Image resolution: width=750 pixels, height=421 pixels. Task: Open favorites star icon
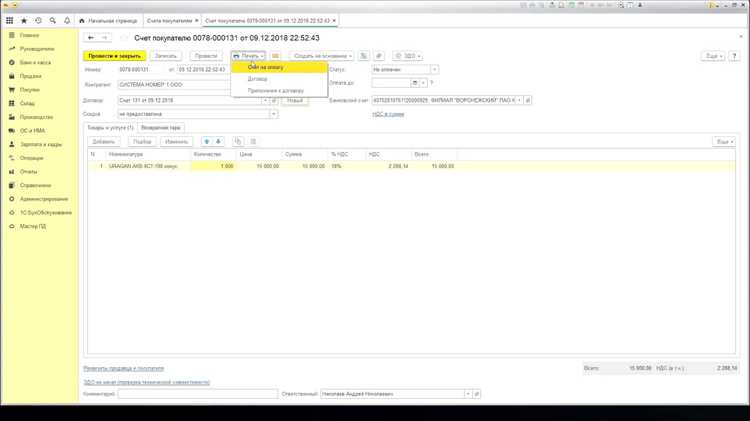(x=24, y=21)
